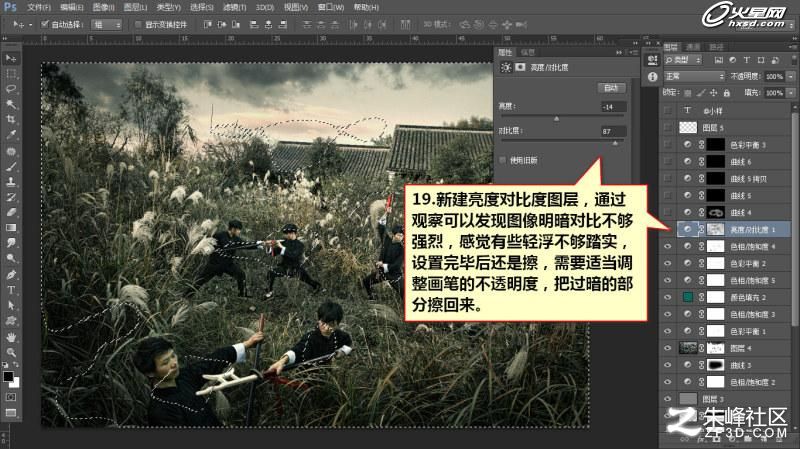This screenshot has height=449, width=800.
Task: Hide the 色相/饱和度 4 layer
Action: tap(667, 246)
